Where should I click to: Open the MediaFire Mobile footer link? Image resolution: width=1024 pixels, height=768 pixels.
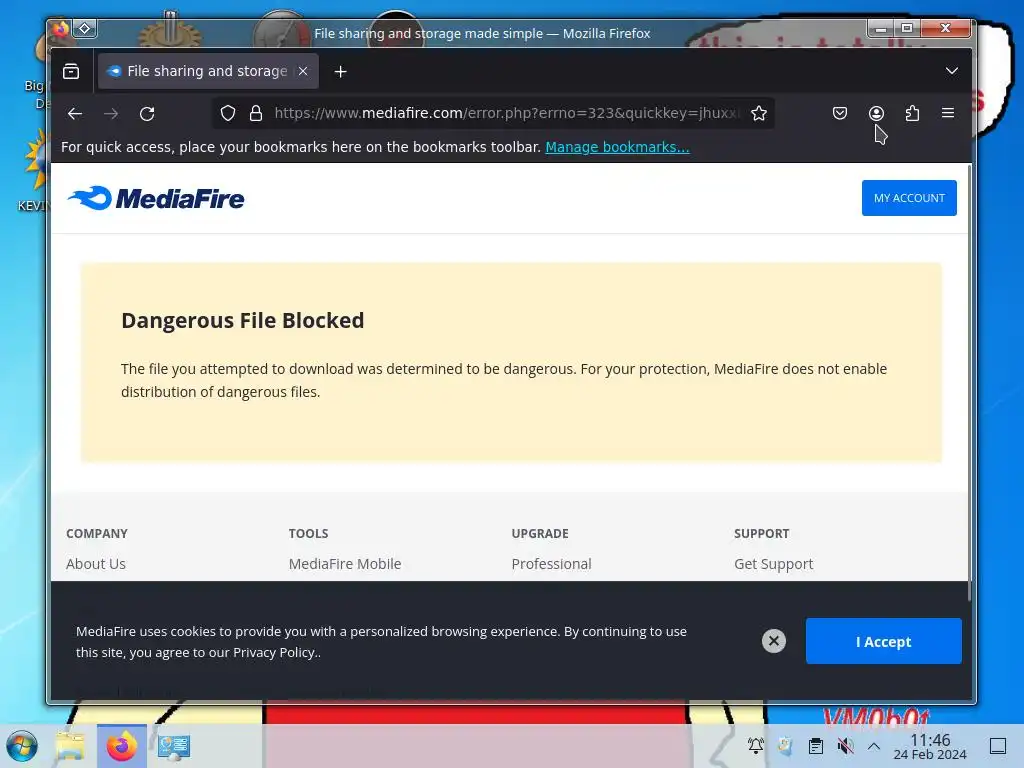pos(345,564)
